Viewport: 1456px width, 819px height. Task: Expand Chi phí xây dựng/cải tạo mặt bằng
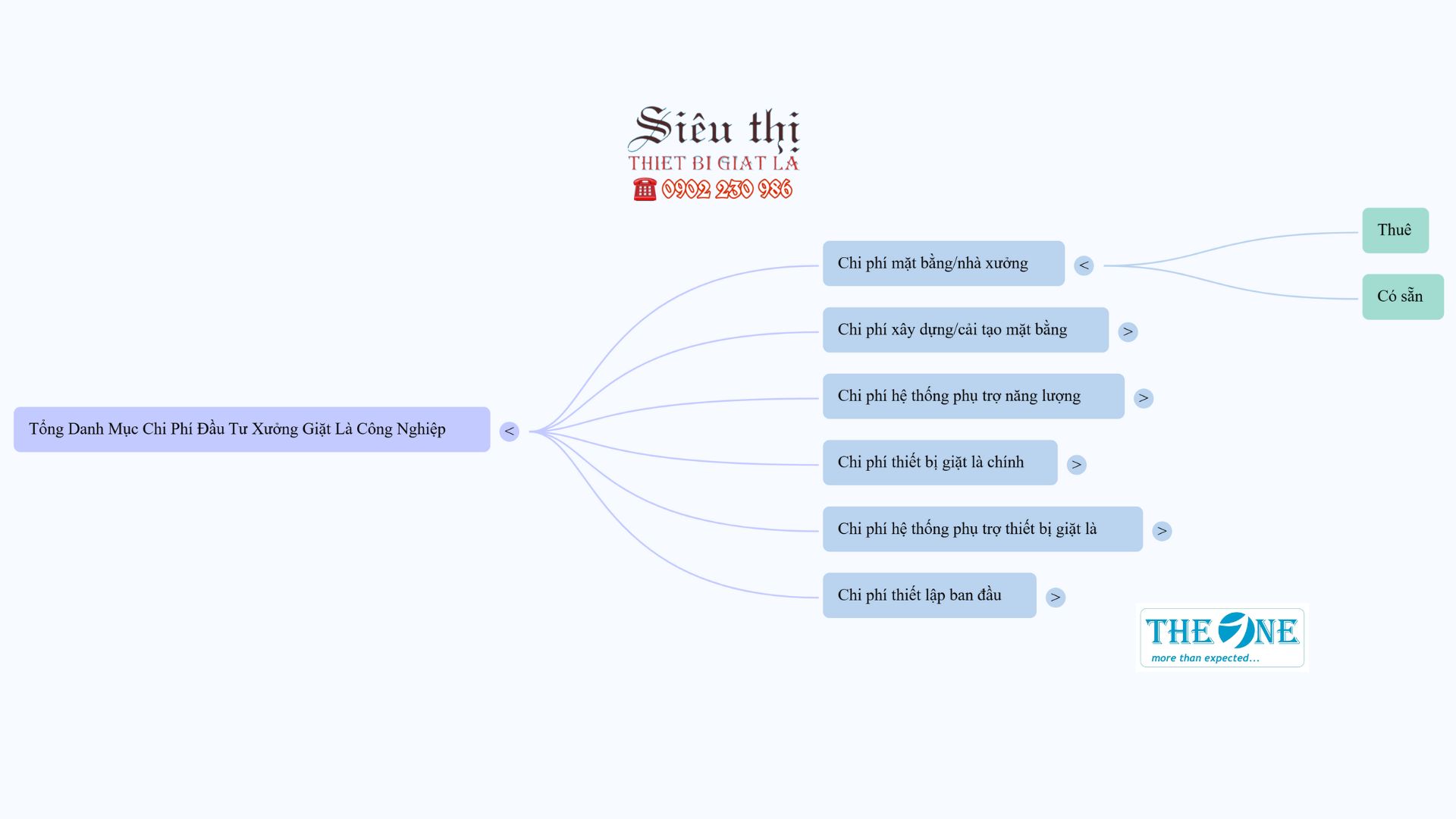[x=1128, y=331]
